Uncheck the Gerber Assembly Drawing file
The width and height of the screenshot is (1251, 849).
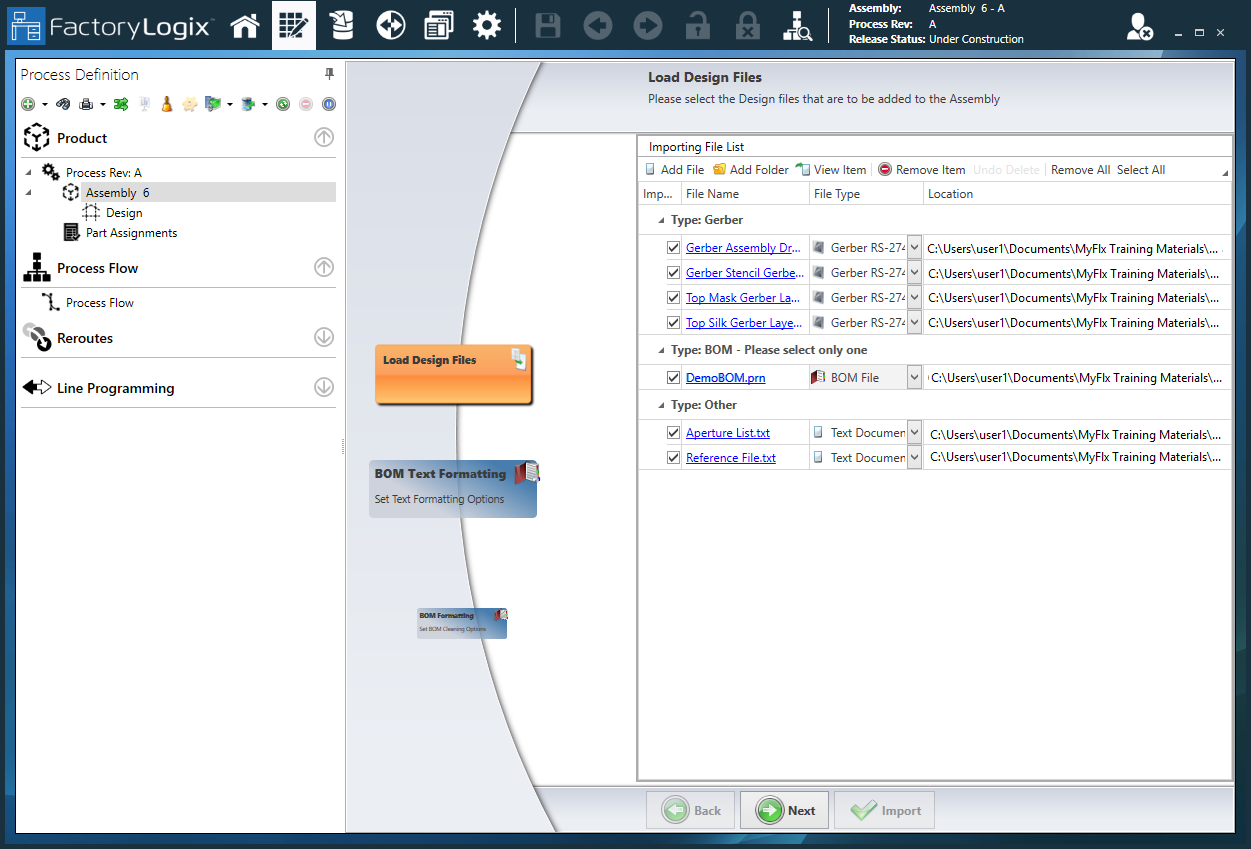(x=673, y=247)
